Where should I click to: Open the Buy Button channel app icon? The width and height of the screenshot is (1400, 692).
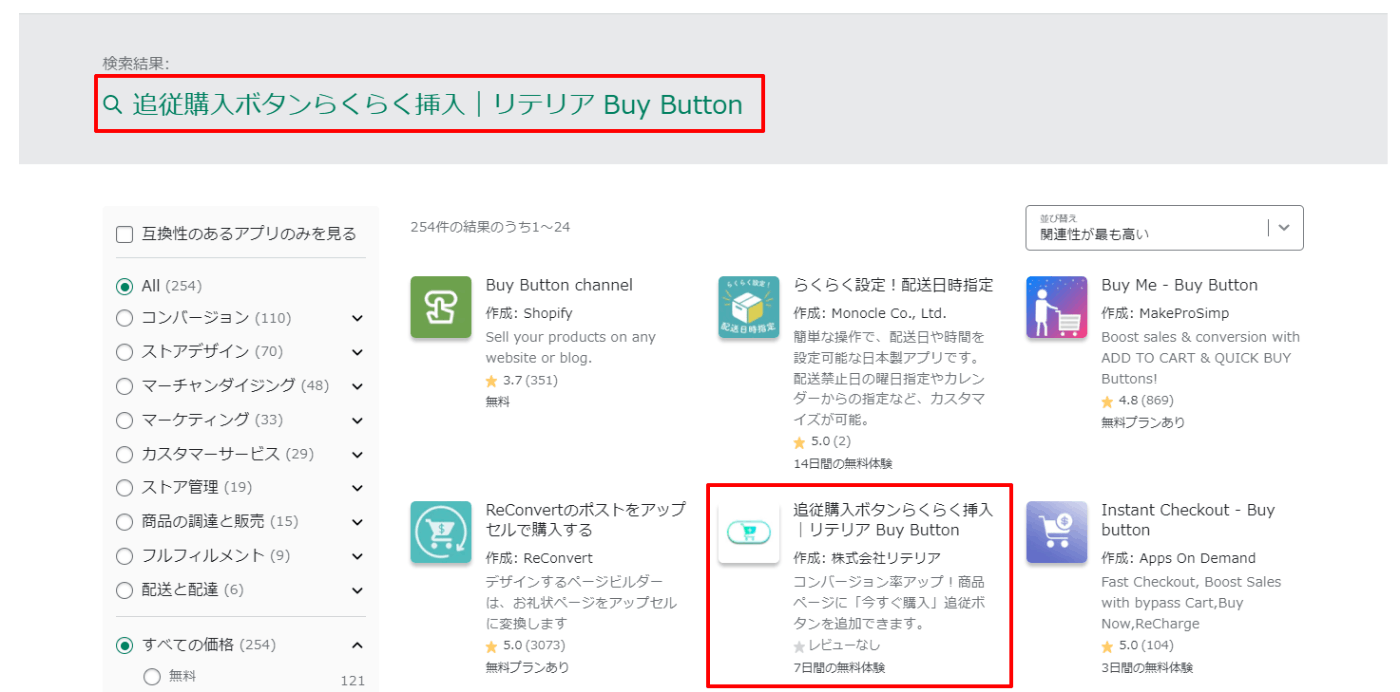441,307
